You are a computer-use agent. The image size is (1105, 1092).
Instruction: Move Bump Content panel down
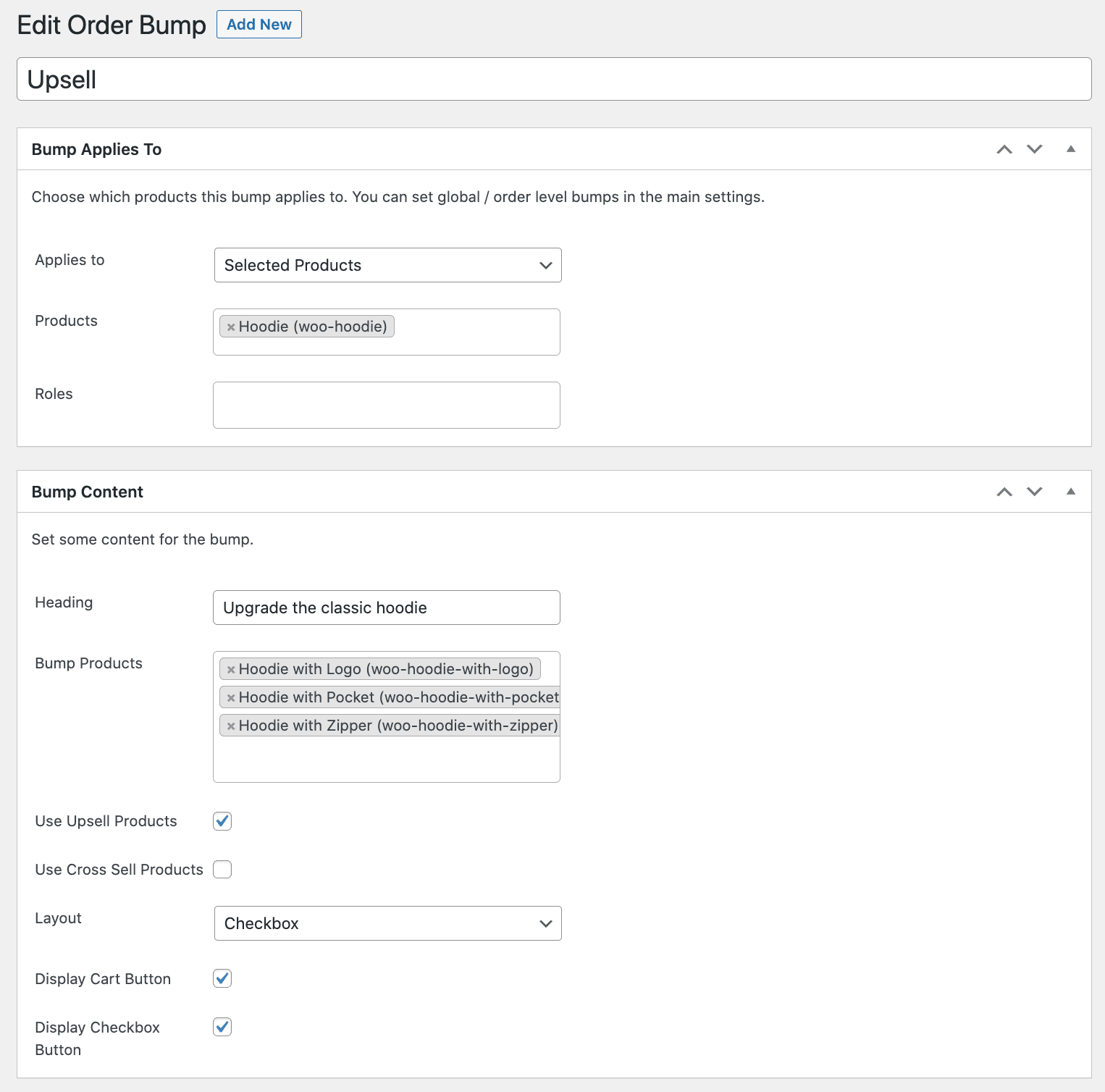1034,492
